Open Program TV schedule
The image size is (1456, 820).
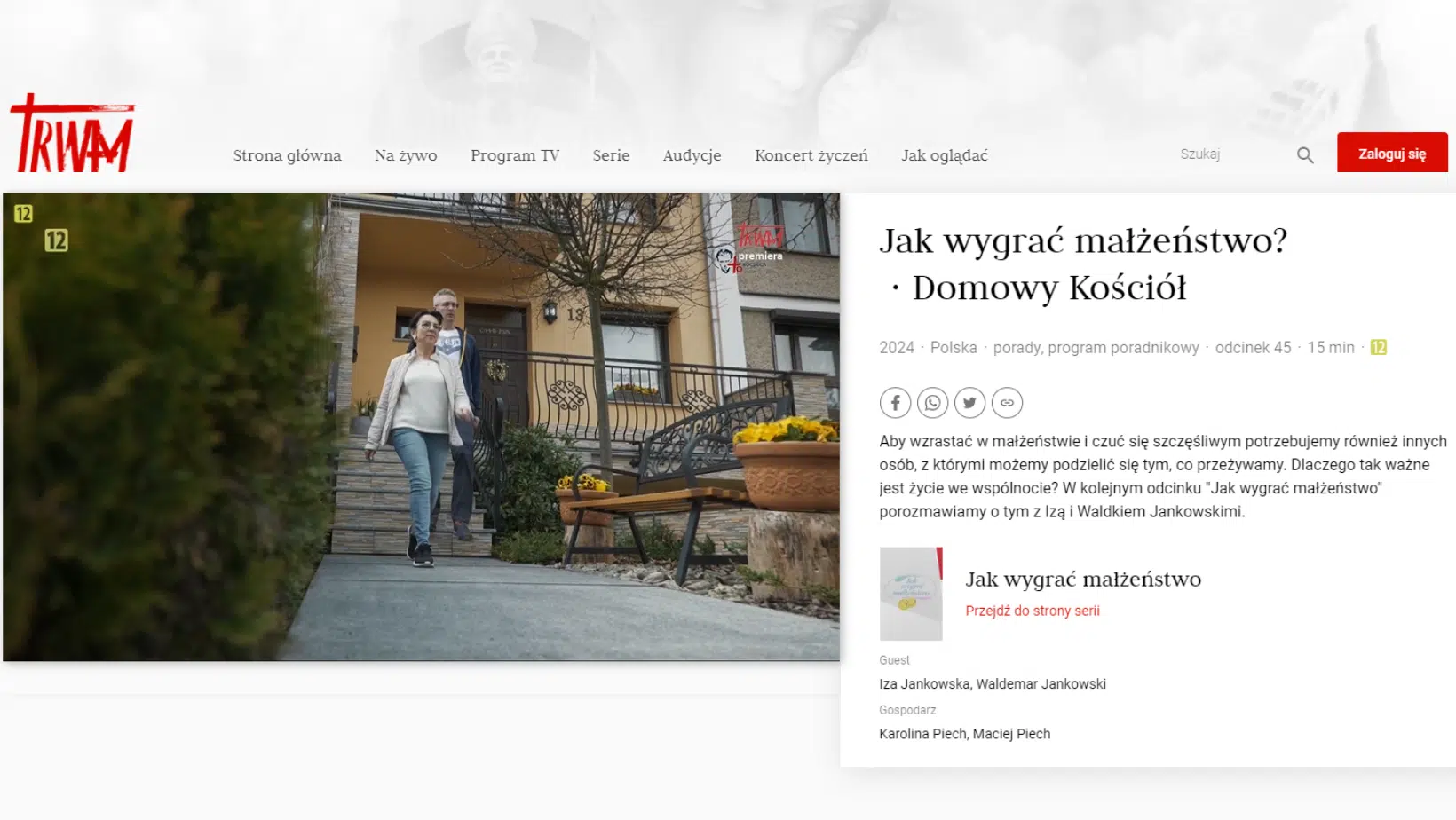(x=515, y=155)
